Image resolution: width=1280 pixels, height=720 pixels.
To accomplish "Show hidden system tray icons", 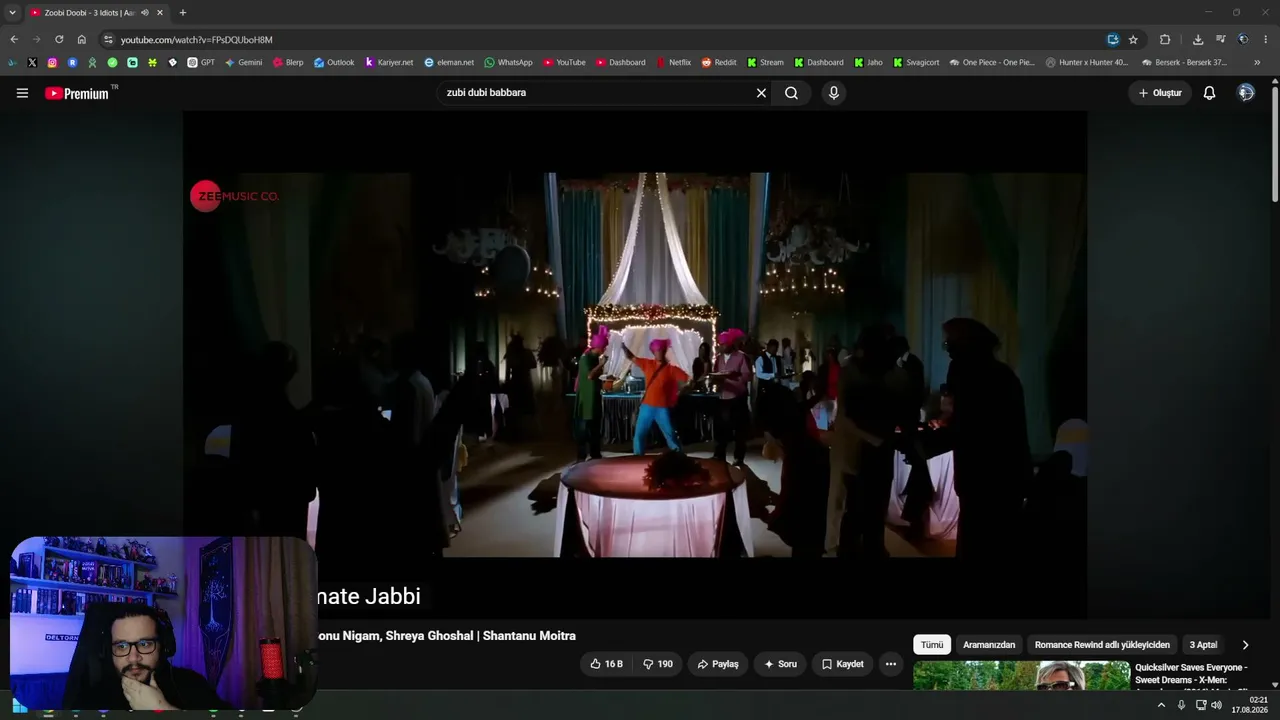I will click(x=1161, y=705).
